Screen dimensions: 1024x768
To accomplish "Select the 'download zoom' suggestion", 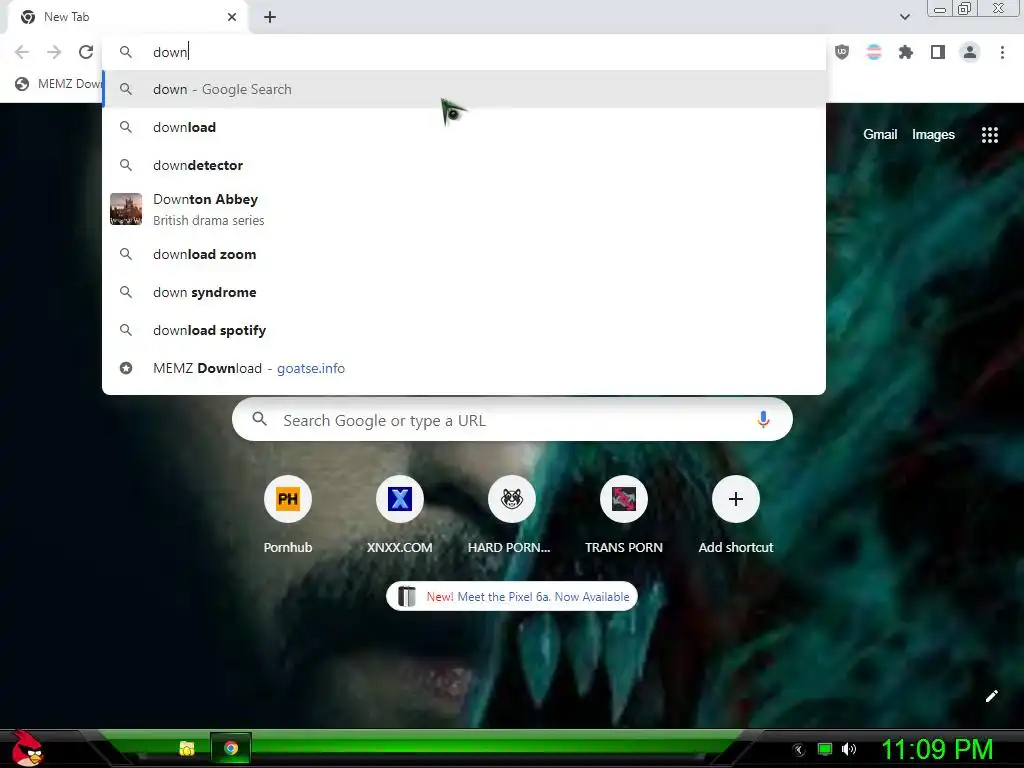I will pos(464,254).
